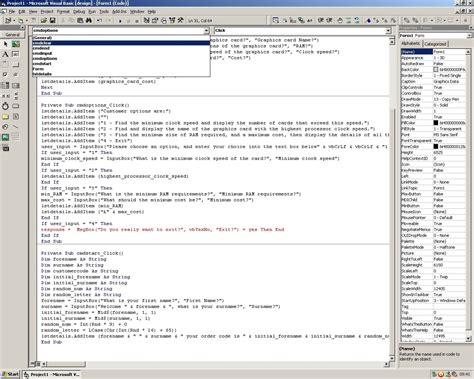Select the Timer control (stopwatch icon)
The height and width of the screenshot is (379, 474).
5,106
